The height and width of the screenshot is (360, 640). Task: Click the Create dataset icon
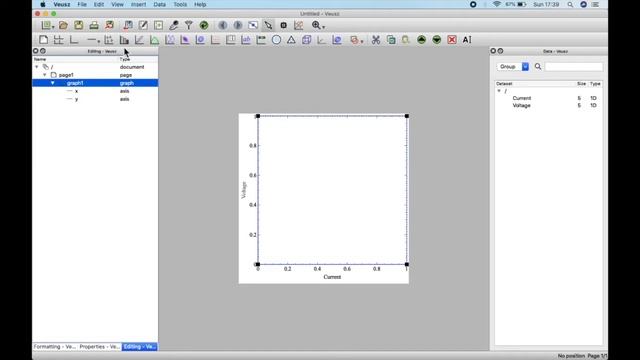[158, 25]
